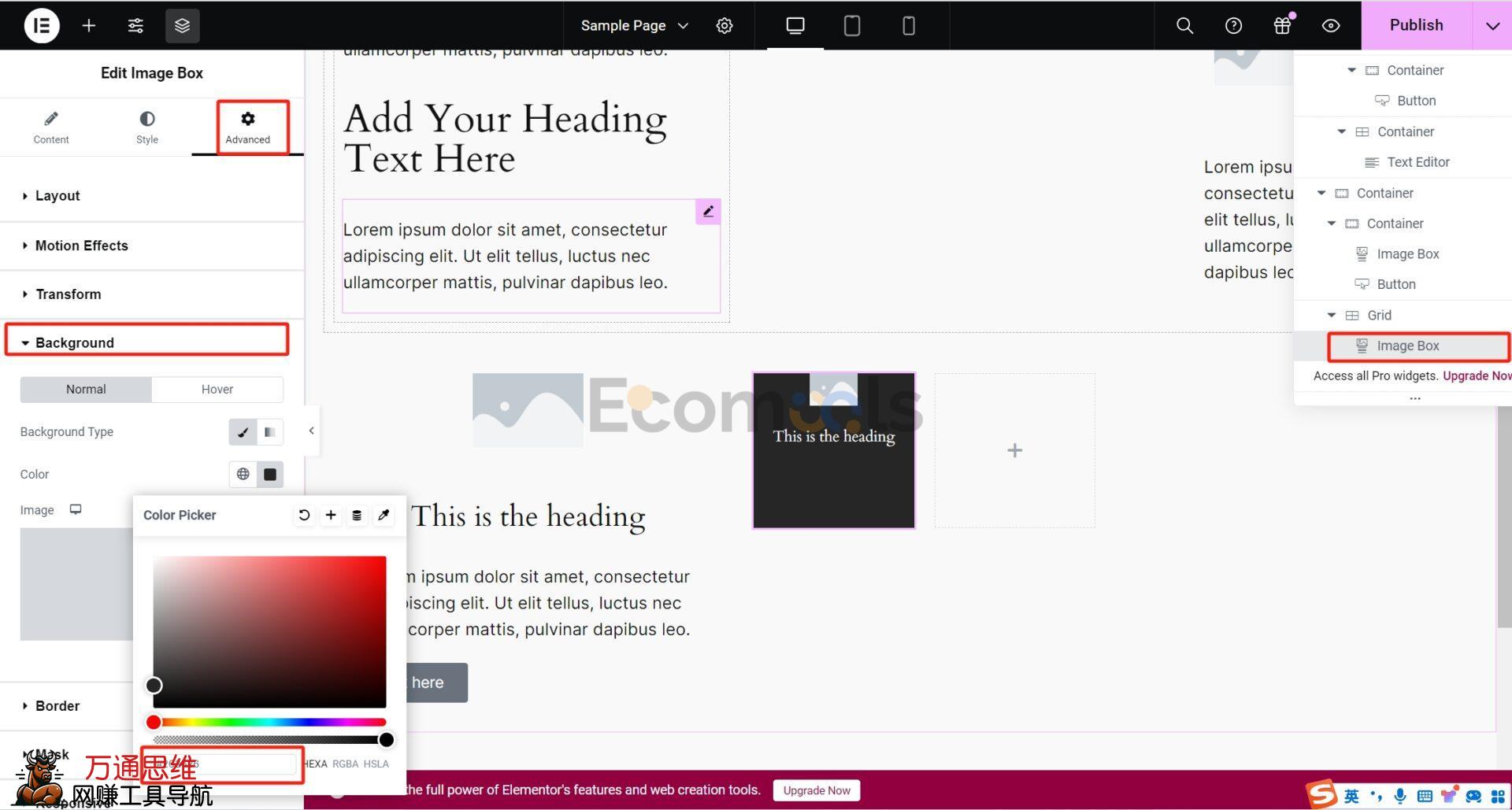Expand the Motion Effects section
The height and width of the screenshot is (810, 1512).
click(81, 246)
